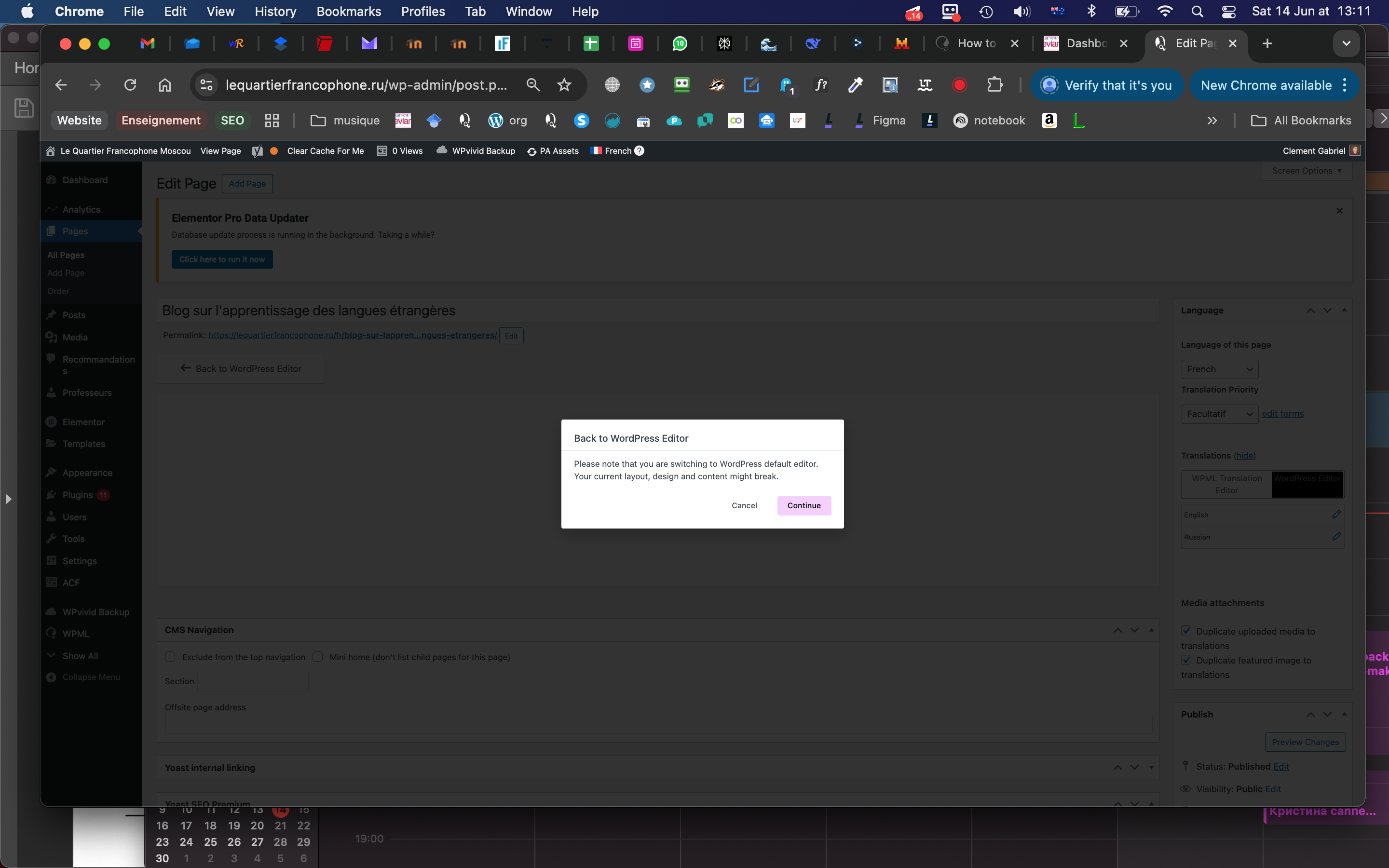Uncheck Duplicate featured image to translations

1186,660
